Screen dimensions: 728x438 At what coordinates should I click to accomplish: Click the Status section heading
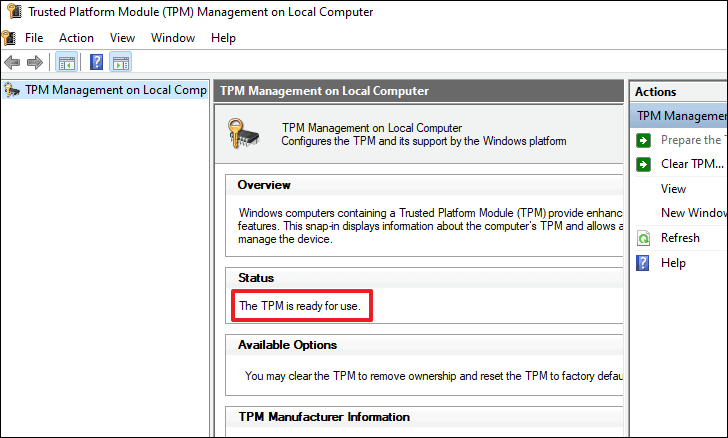pyautogui.click(x=256, y=278)
